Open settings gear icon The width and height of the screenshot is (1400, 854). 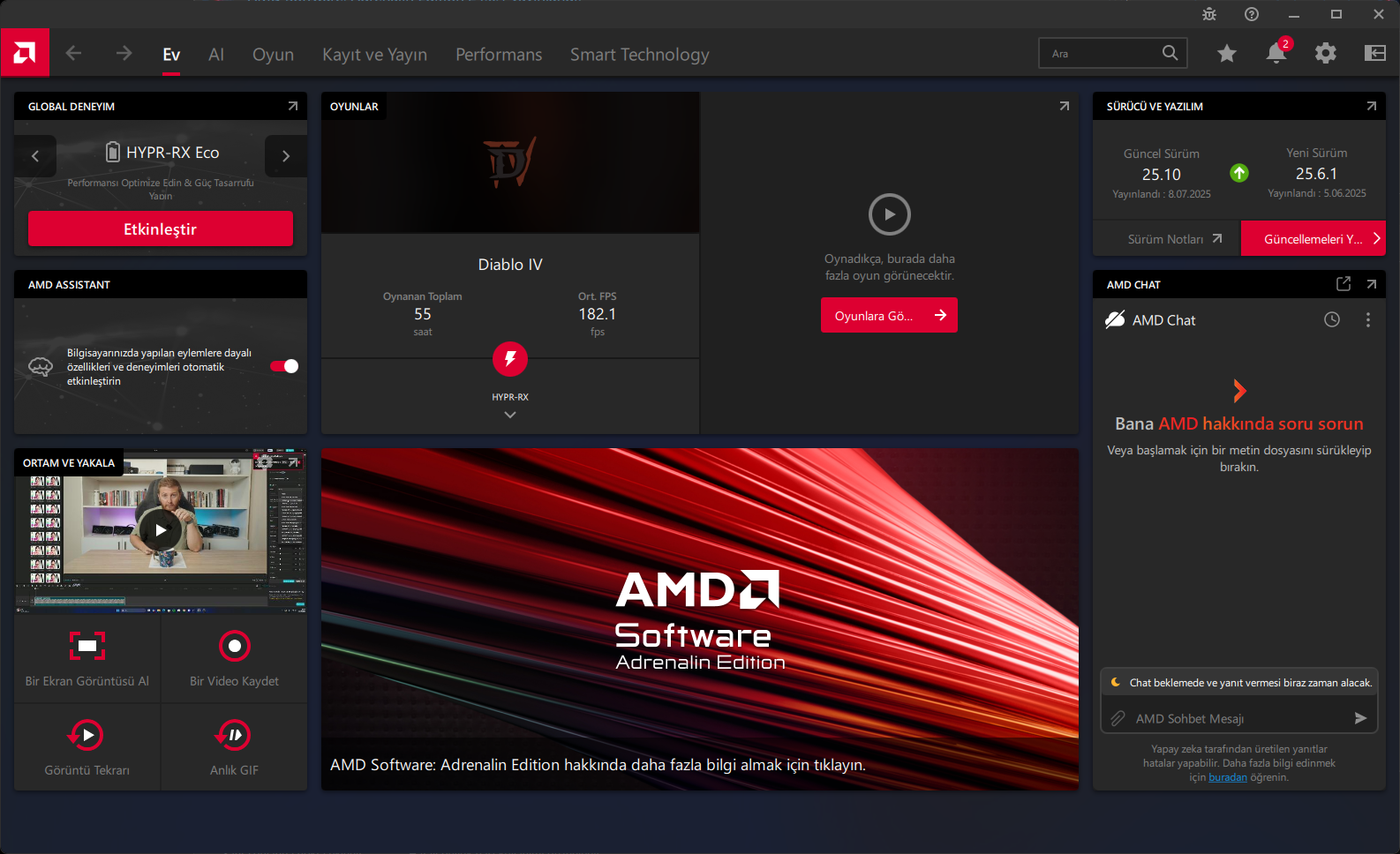point(1326,54)
